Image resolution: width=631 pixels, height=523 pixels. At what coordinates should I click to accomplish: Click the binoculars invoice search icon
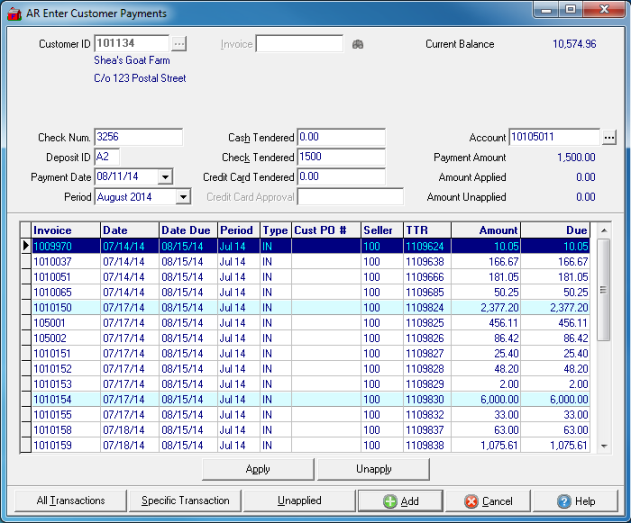click(358, 44)
